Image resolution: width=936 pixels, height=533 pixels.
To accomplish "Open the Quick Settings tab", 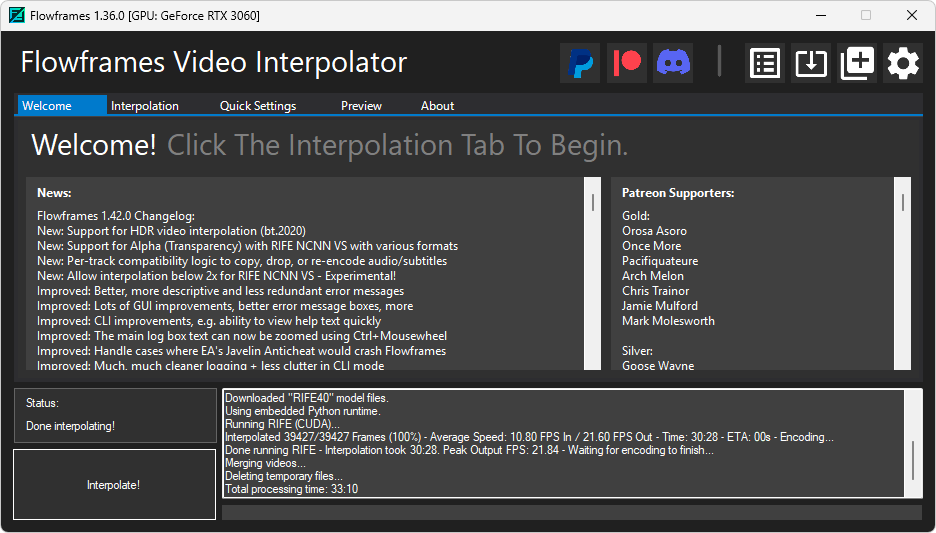I will coord(258,106).
